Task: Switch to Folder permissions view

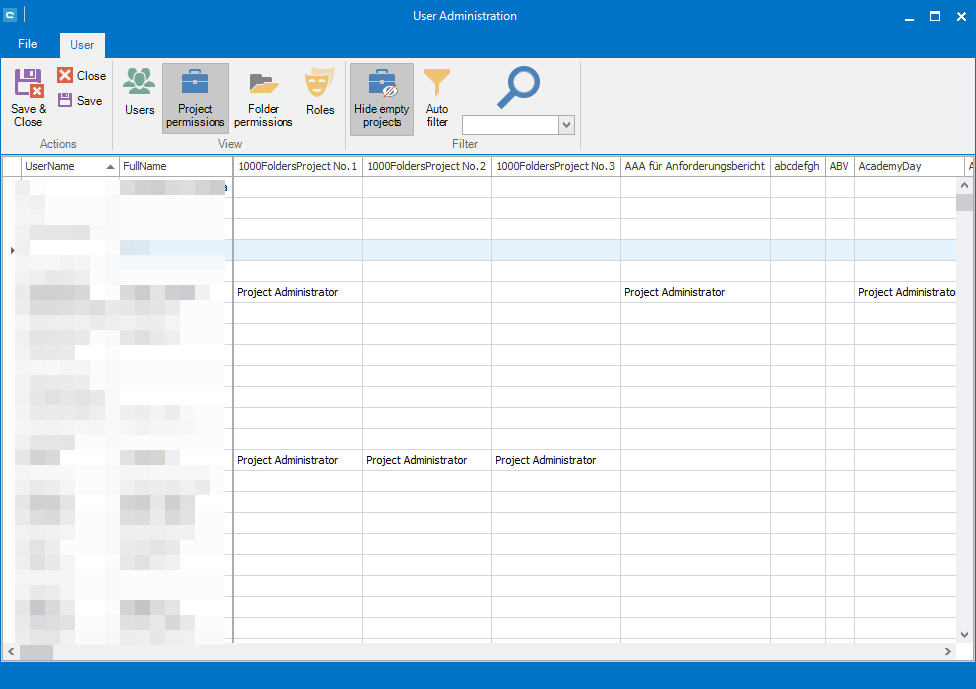Action: (263, 98)
